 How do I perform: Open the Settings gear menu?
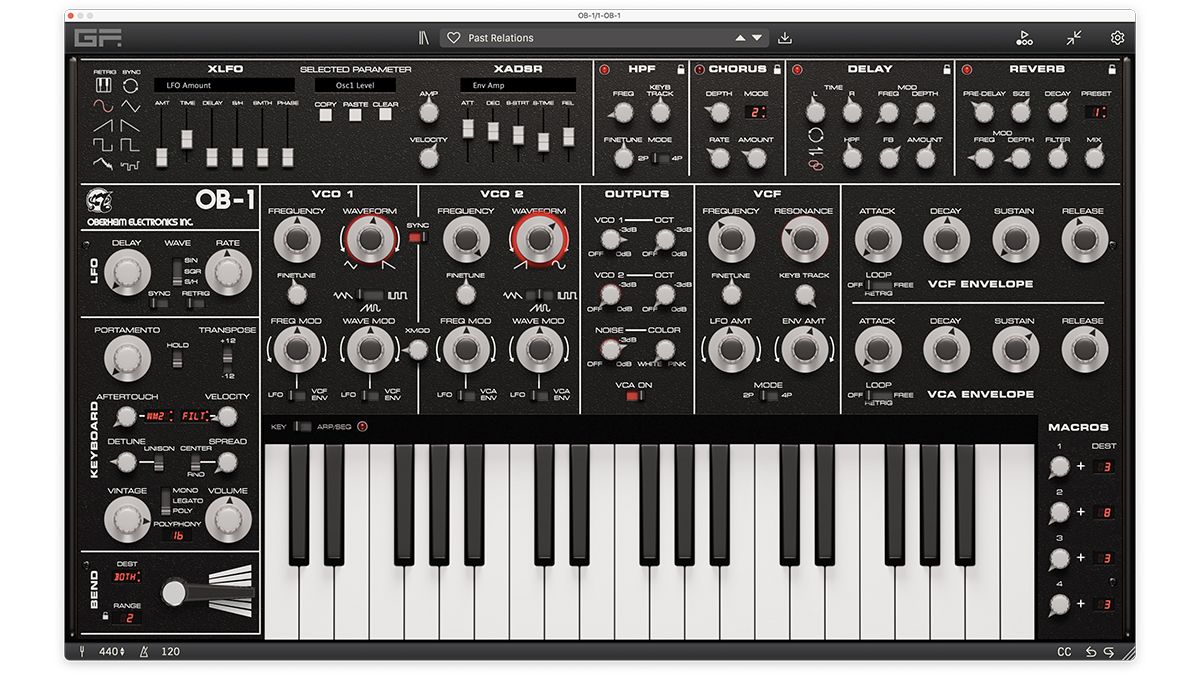click(x=1117, y=36)
